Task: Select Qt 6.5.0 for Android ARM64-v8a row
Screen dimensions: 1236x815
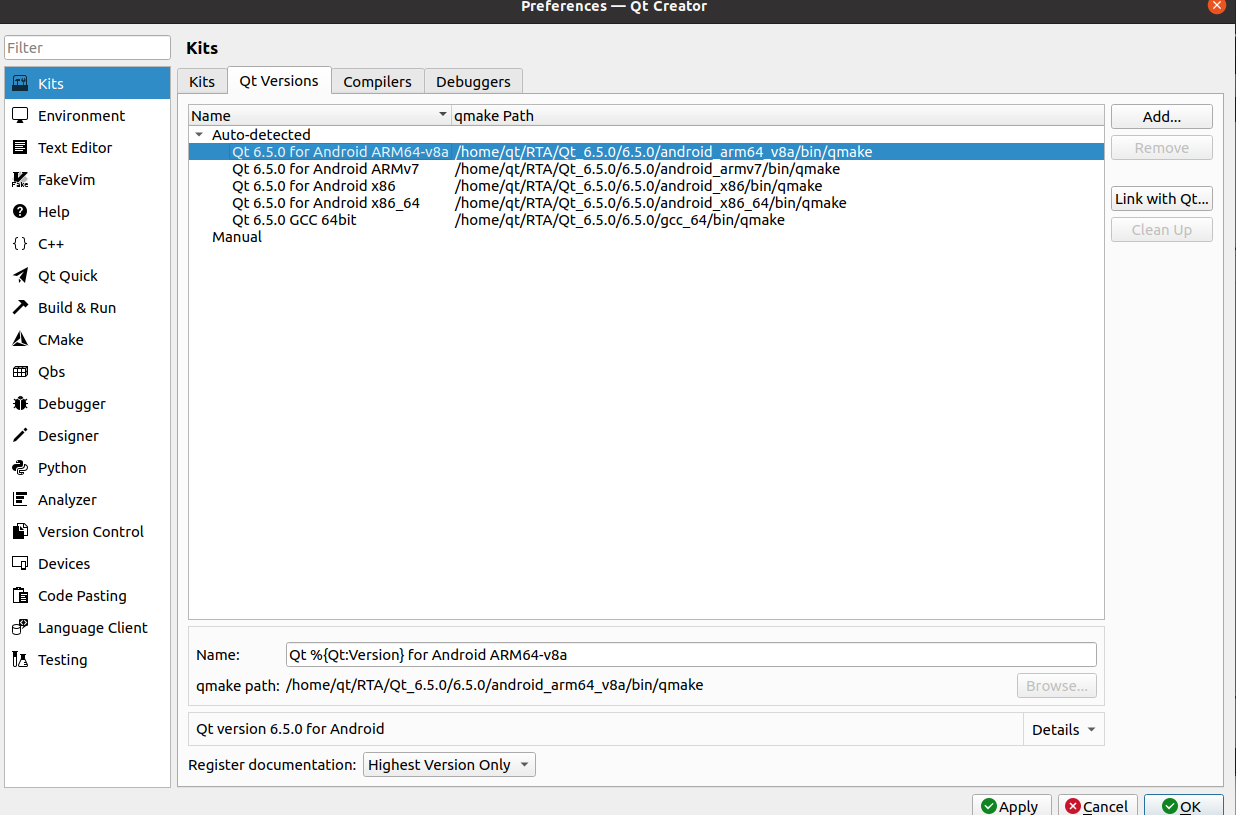Action: (646, 152)
